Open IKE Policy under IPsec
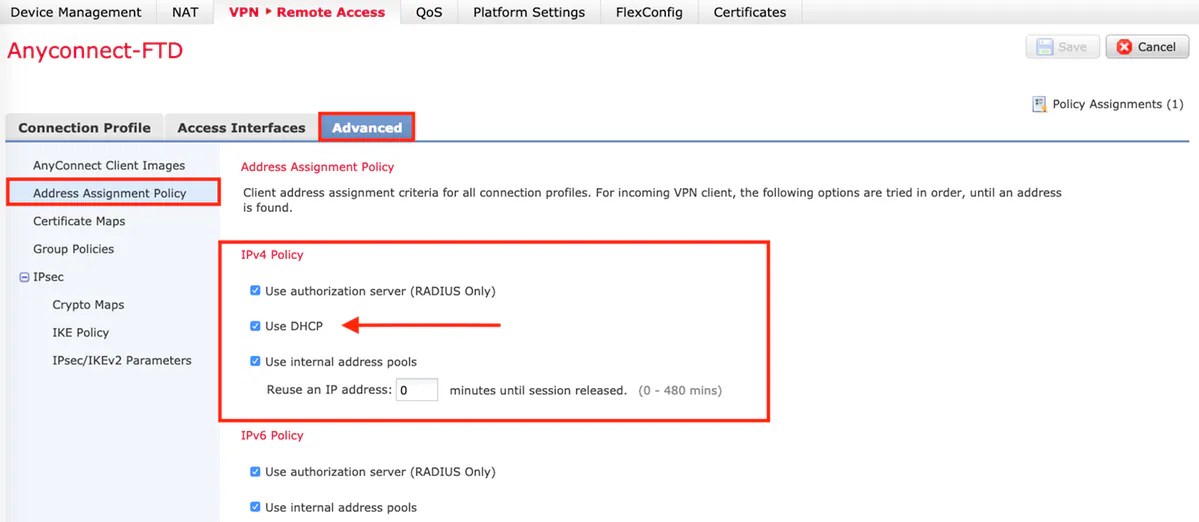The image size is (1199, 522). (80, 332)
